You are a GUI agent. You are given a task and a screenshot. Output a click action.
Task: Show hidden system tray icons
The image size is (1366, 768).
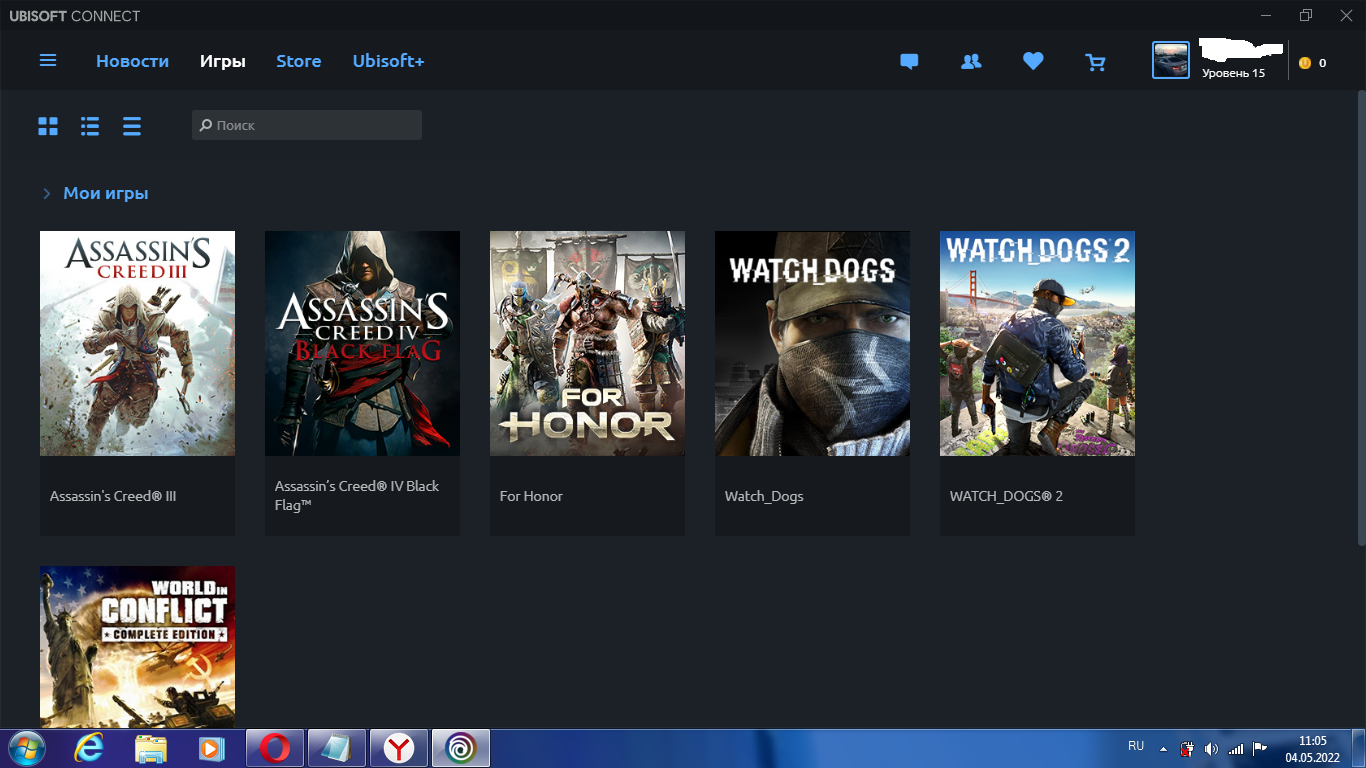click(1163, 748)
